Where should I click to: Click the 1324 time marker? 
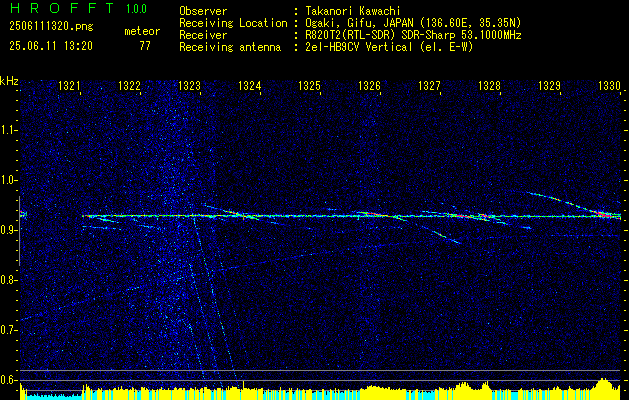pos(249,85)
